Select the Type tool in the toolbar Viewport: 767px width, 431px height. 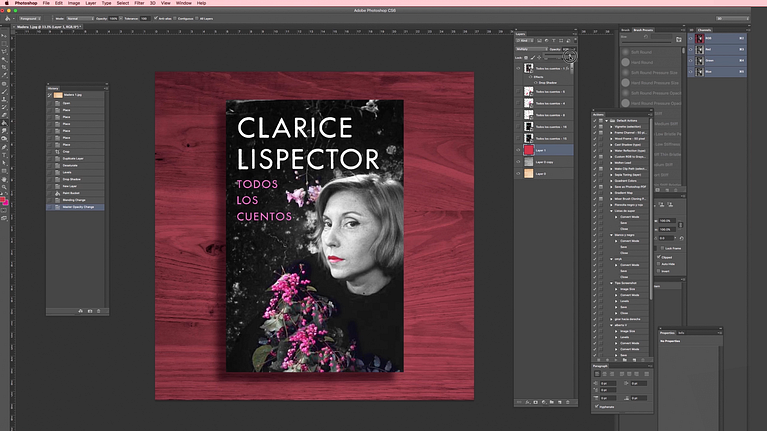tap(5, 155)
